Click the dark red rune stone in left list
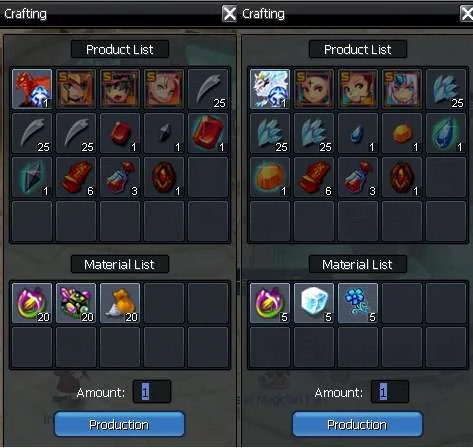 pyautogui.click(x=164, y=177)
